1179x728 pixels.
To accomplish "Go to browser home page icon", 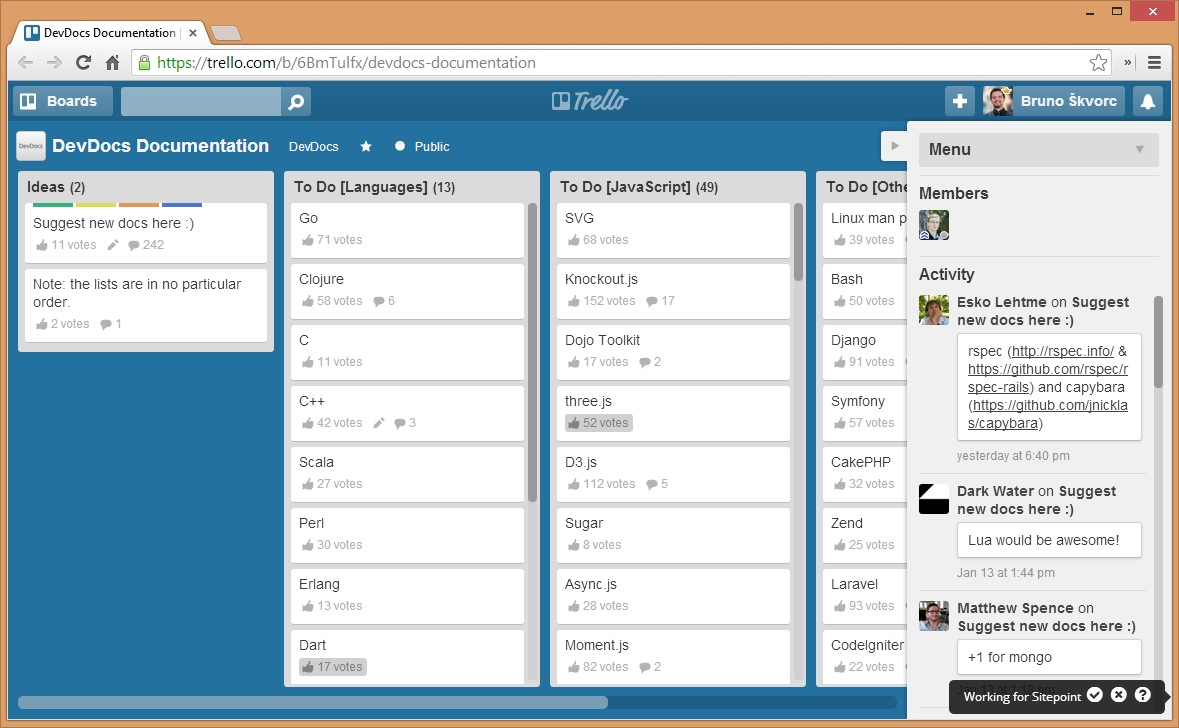I will (x=112, y=63).
